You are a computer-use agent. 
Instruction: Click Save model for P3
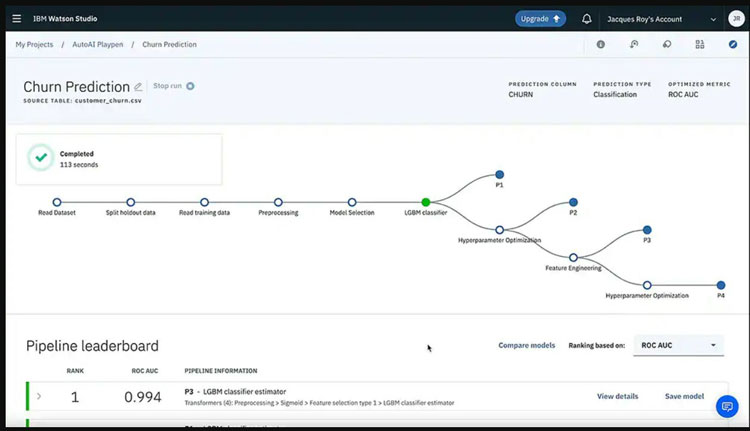(684, 396)
